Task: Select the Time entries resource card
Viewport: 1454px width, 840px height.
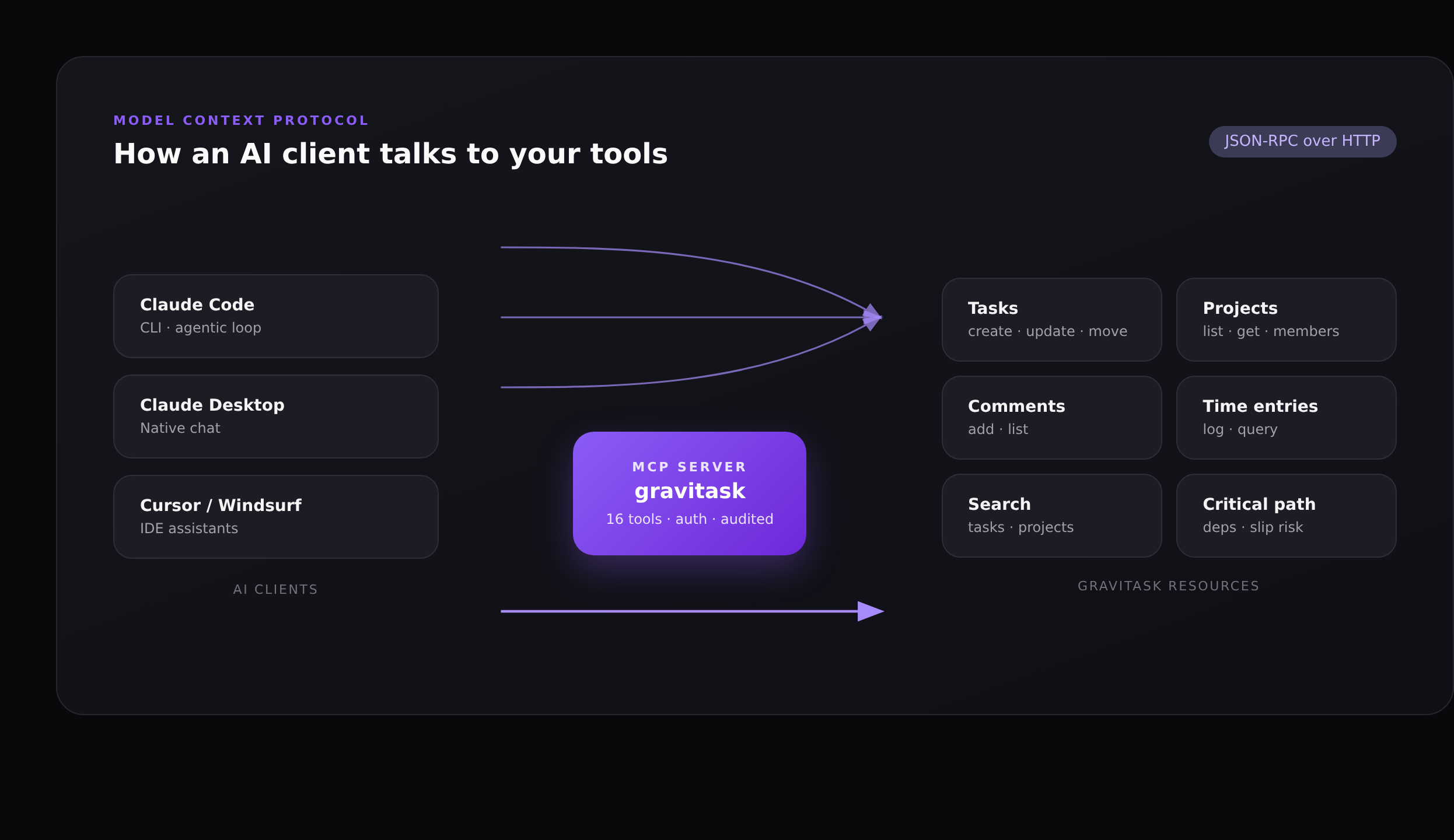Action: 1287,418
